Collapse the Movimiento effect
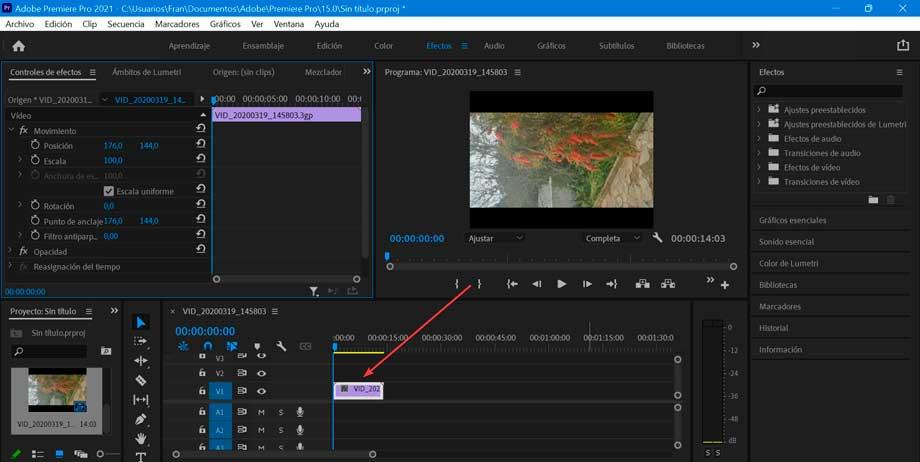920x462 pixels. pos(10,130)
